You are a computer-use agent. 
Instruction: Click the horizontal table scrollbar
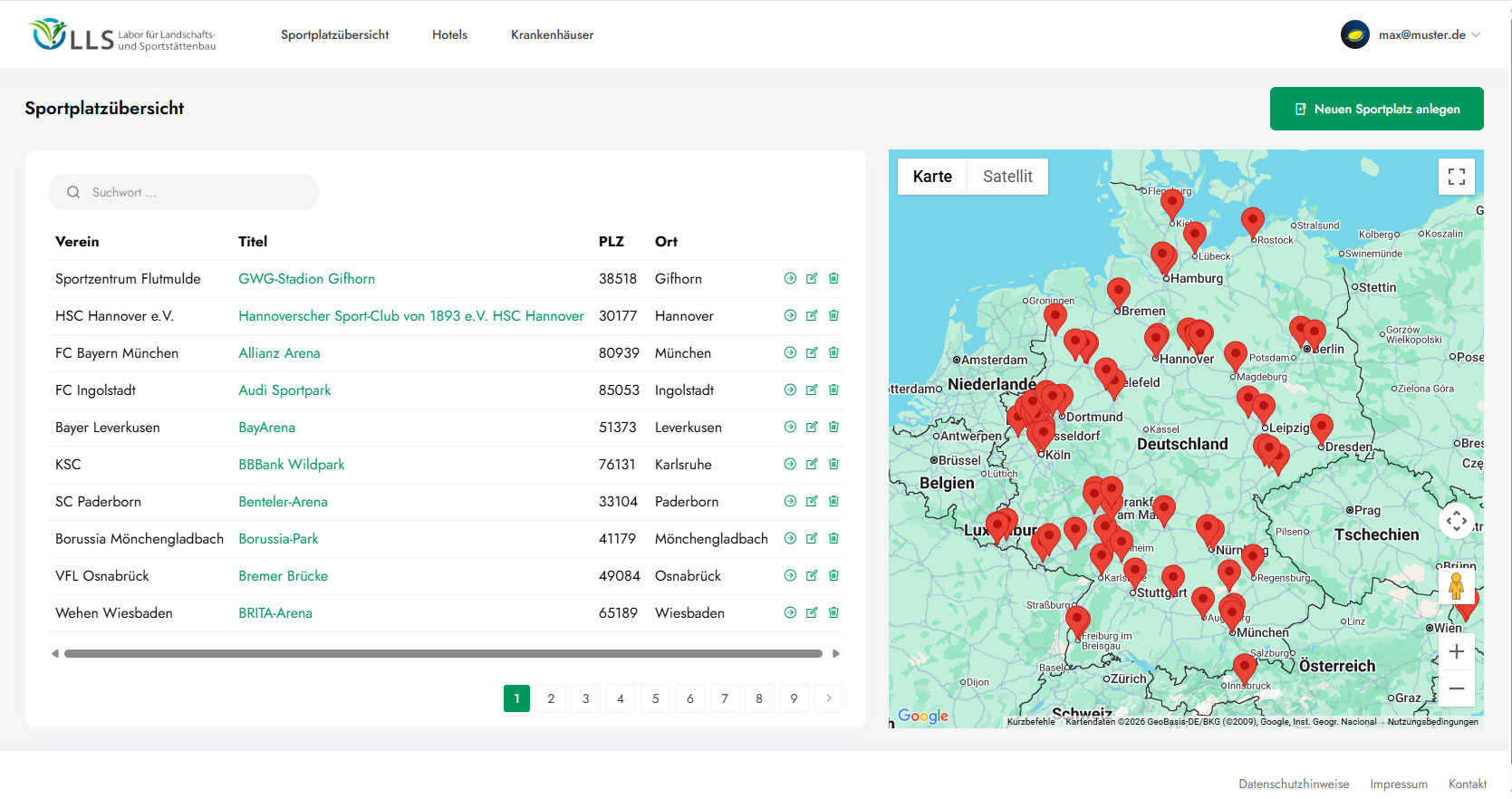tap(443, 653)
